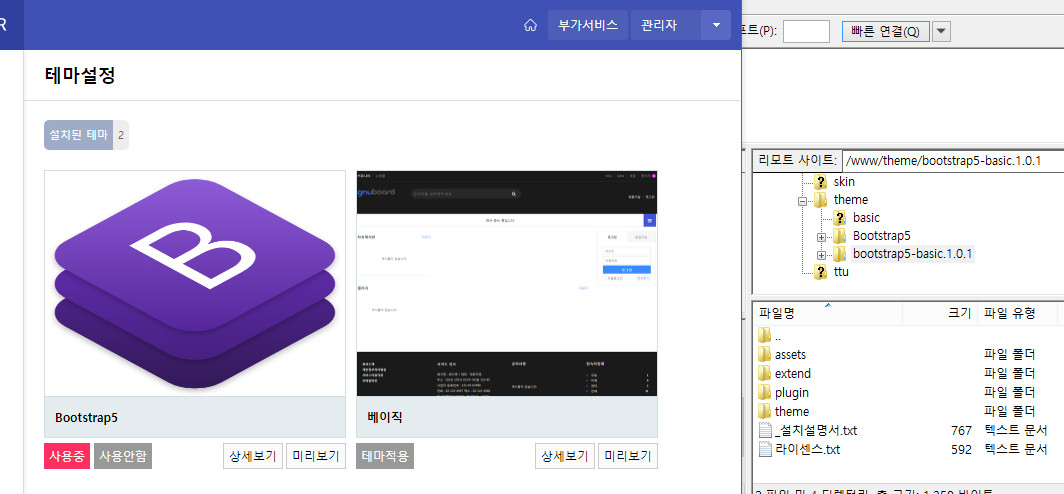Open the 관리자 menu

coord(666,25)
